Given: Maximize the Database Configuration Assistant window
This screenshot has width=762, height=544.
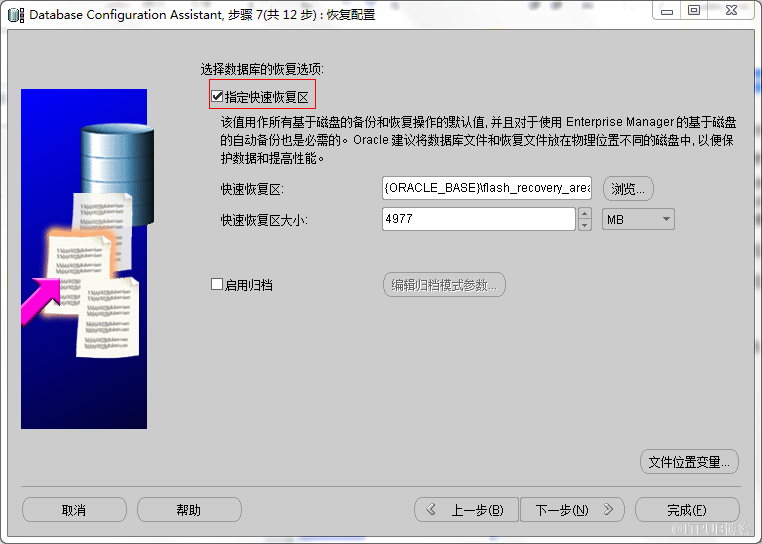Looking at the screenshot, I should click(x=694, y=11).
